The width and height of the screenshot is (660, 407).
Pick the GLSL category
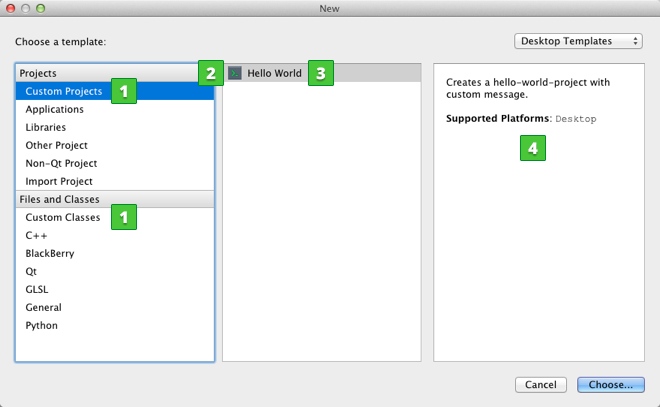pyautogui.click(x=38, y=289)
